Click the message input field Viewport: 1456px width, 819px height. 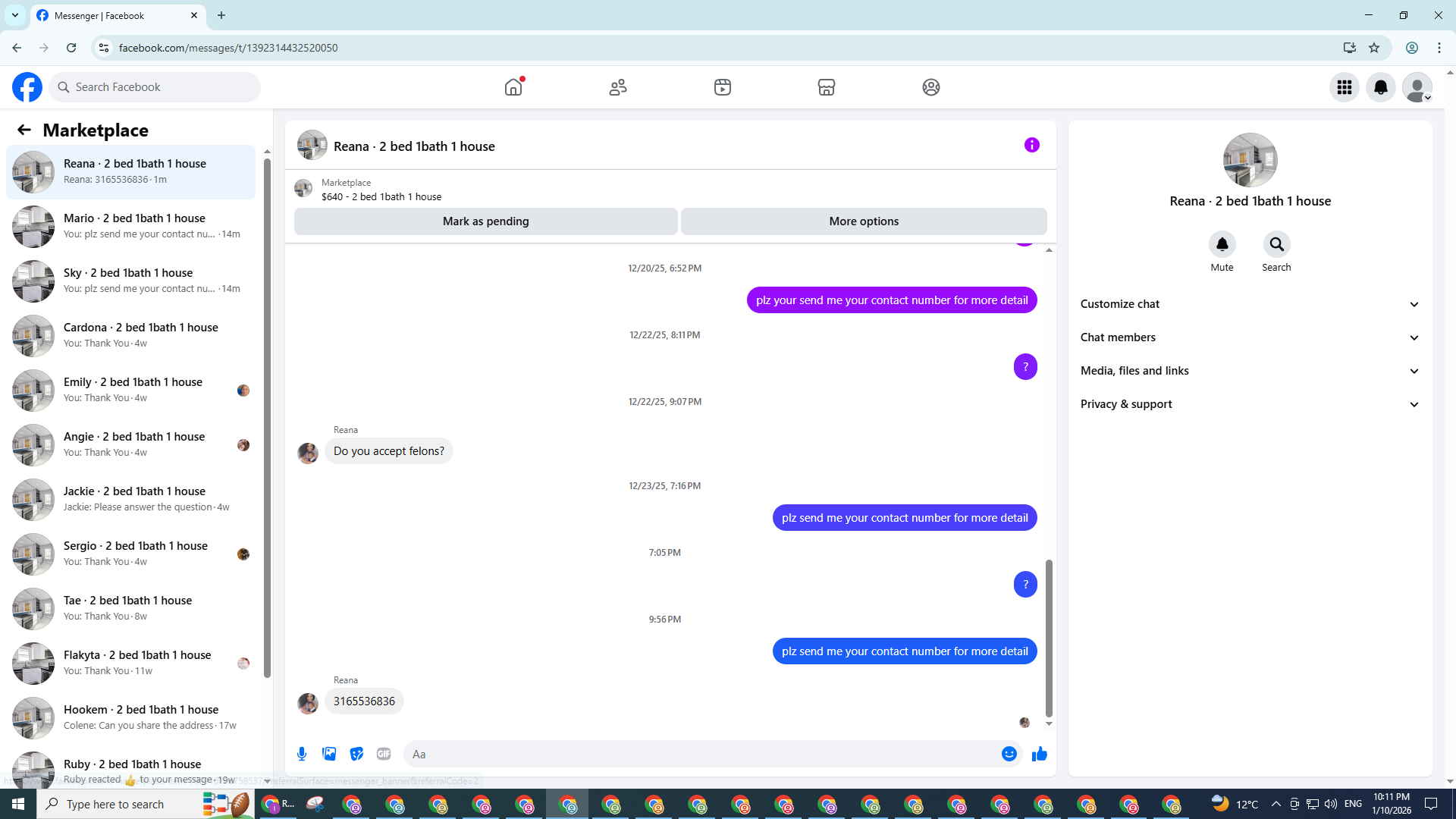point(701,754)
